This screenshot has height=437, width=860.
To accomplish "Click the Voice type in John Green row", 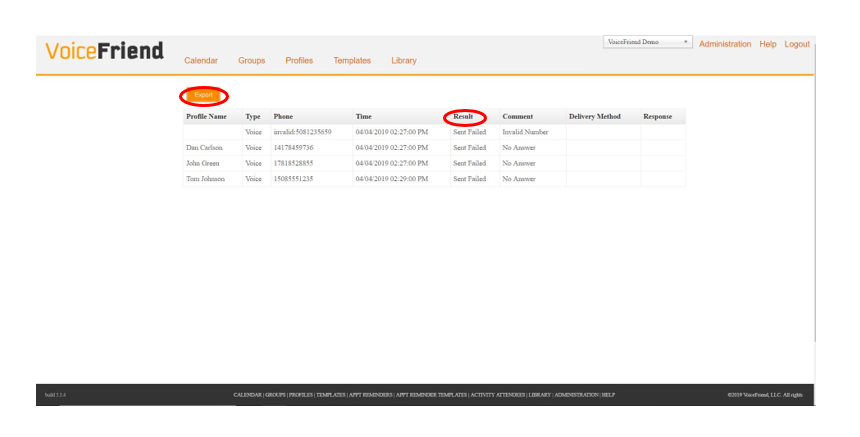I will tap(253, 163).
